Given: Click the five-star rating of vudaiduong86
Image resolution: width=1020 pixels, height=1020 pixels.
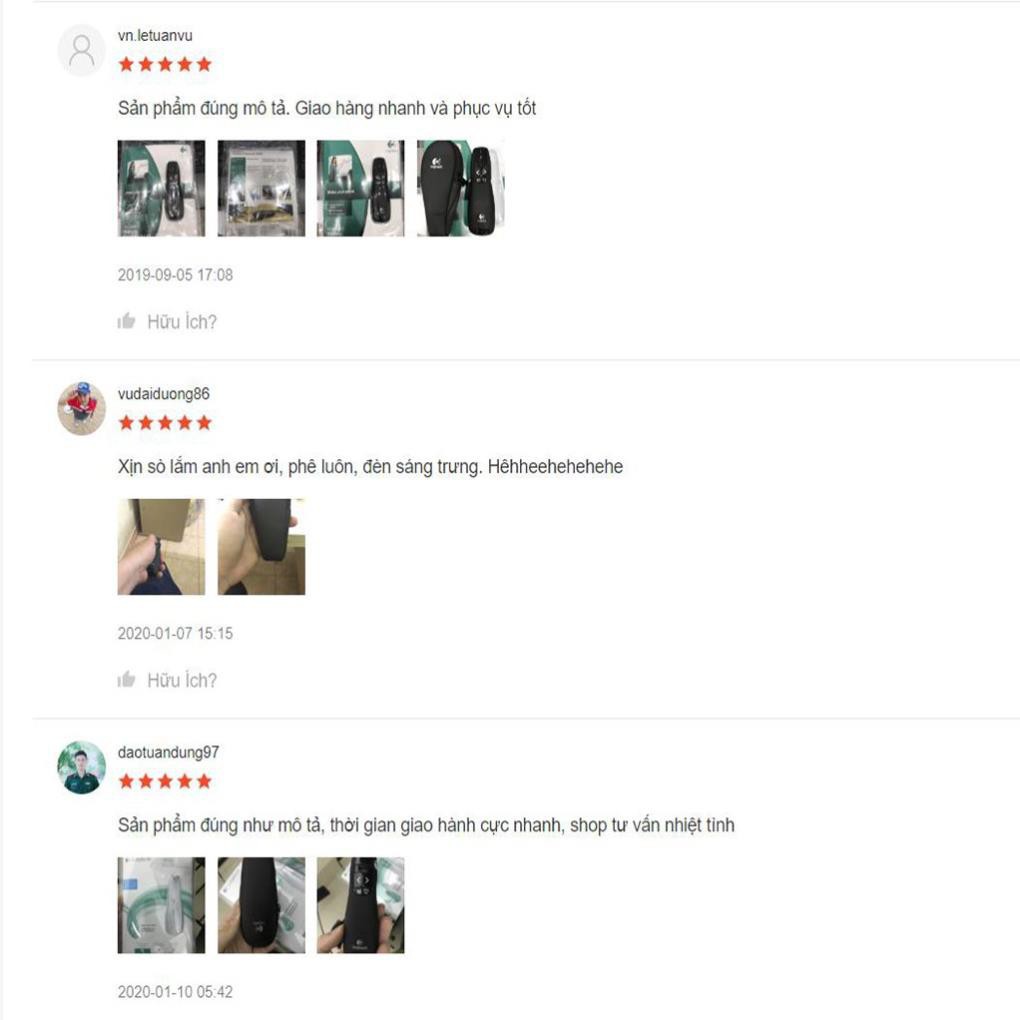Looking at the screenshot, I should coord(165,423).
